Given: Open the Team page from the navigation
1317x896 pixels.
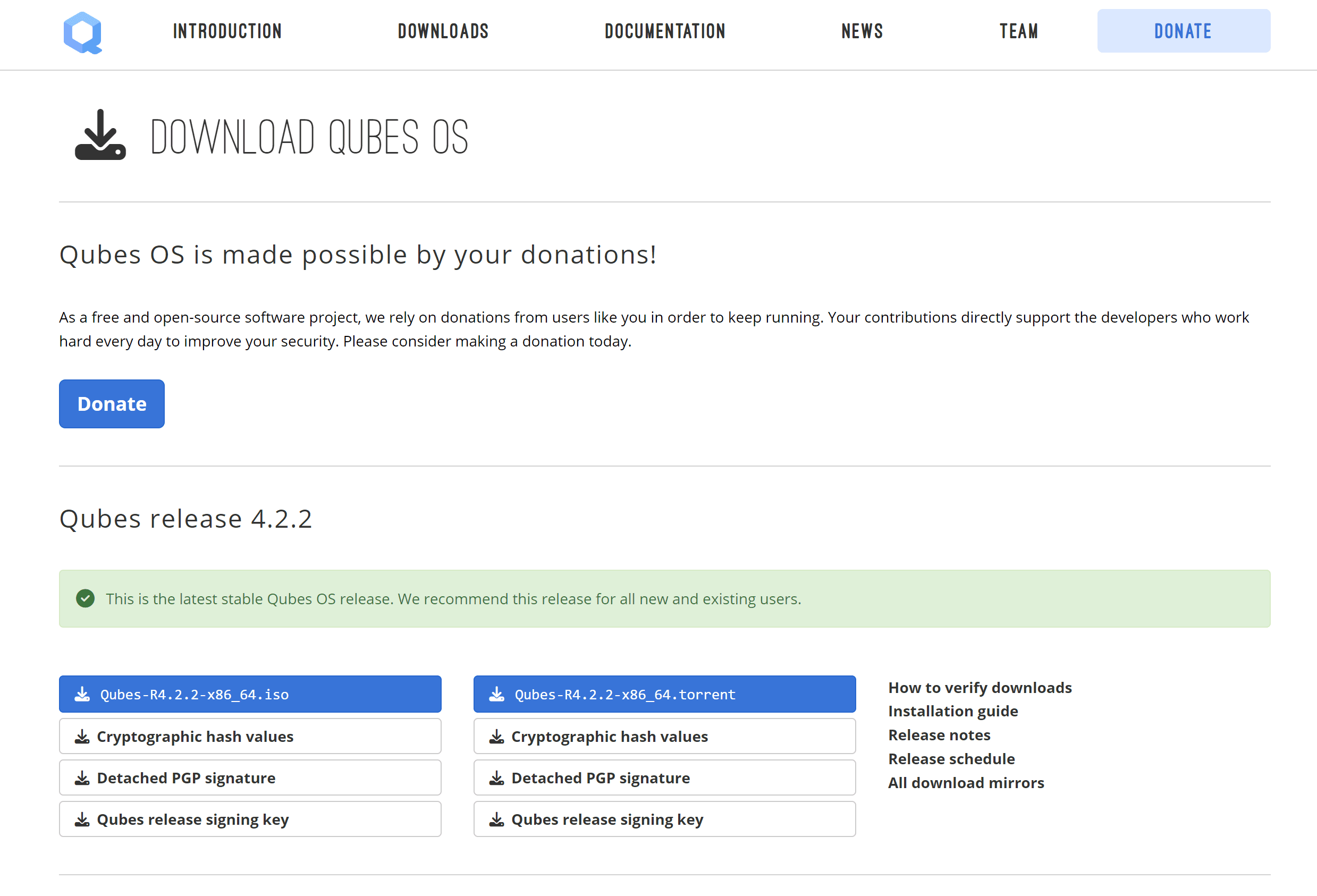Looking at the screenshot, I should 1018,31.
